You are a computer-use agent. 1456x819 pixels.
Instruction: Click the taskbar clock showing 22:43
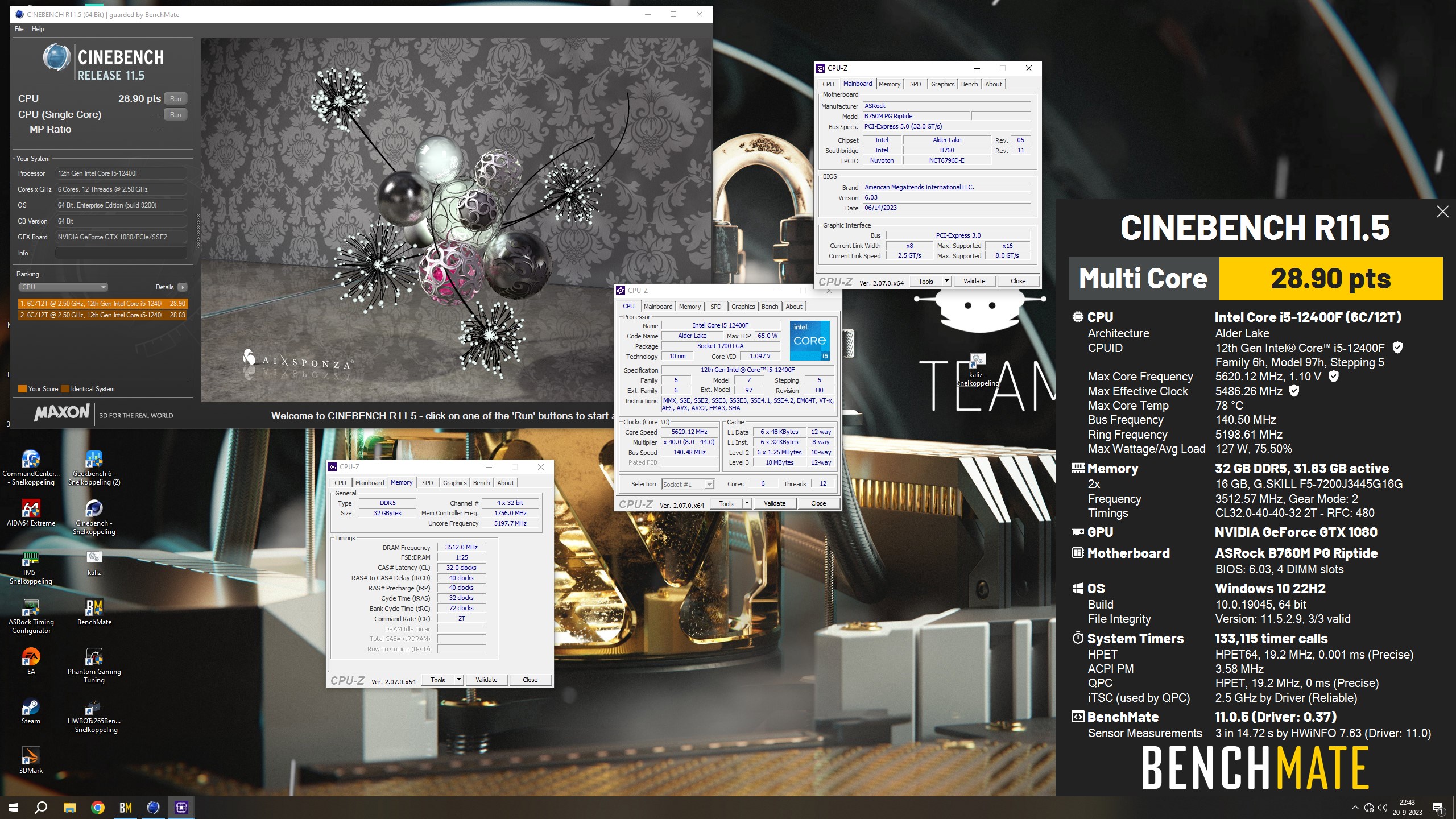pos(1407,808)
